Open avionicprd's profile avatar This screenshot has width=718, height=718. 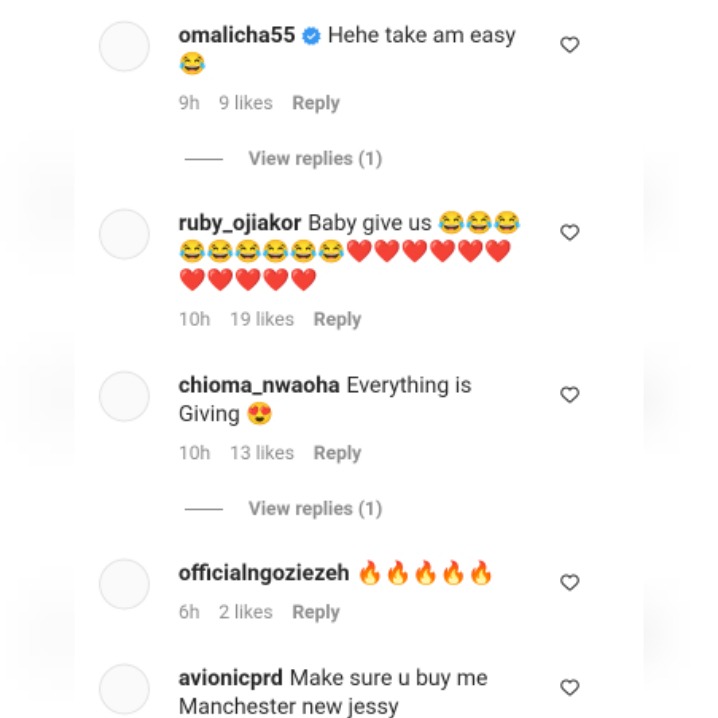coord(124,689)
